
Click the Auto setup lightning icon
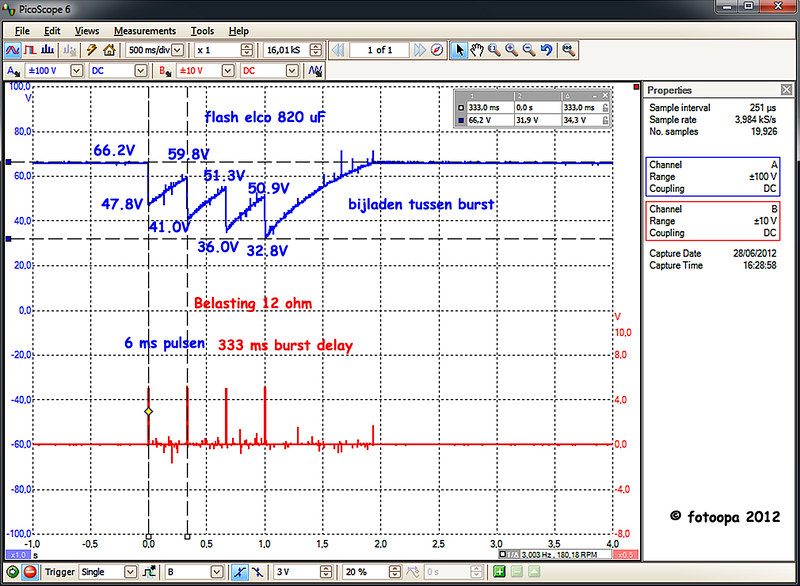(92, 50)
